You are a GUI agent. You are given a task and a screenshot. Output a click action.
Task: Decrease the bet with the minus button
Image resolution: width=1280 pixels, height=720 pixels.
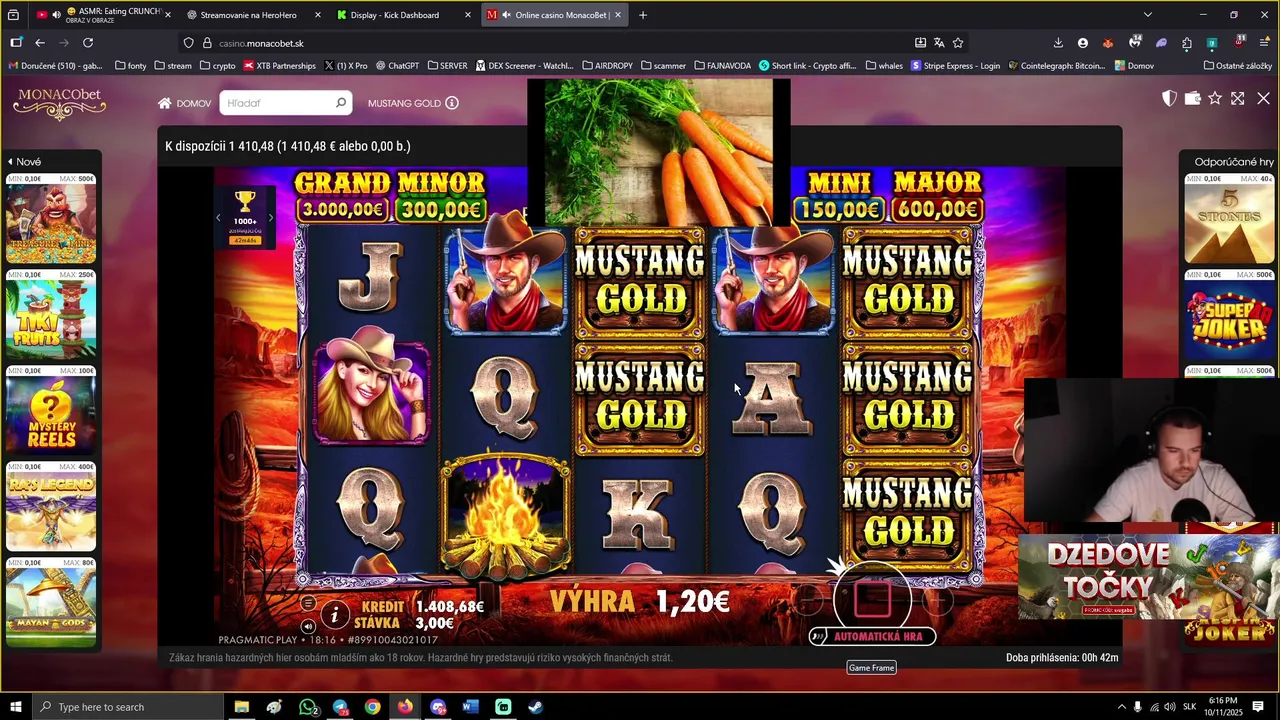[x=808, y=599]
